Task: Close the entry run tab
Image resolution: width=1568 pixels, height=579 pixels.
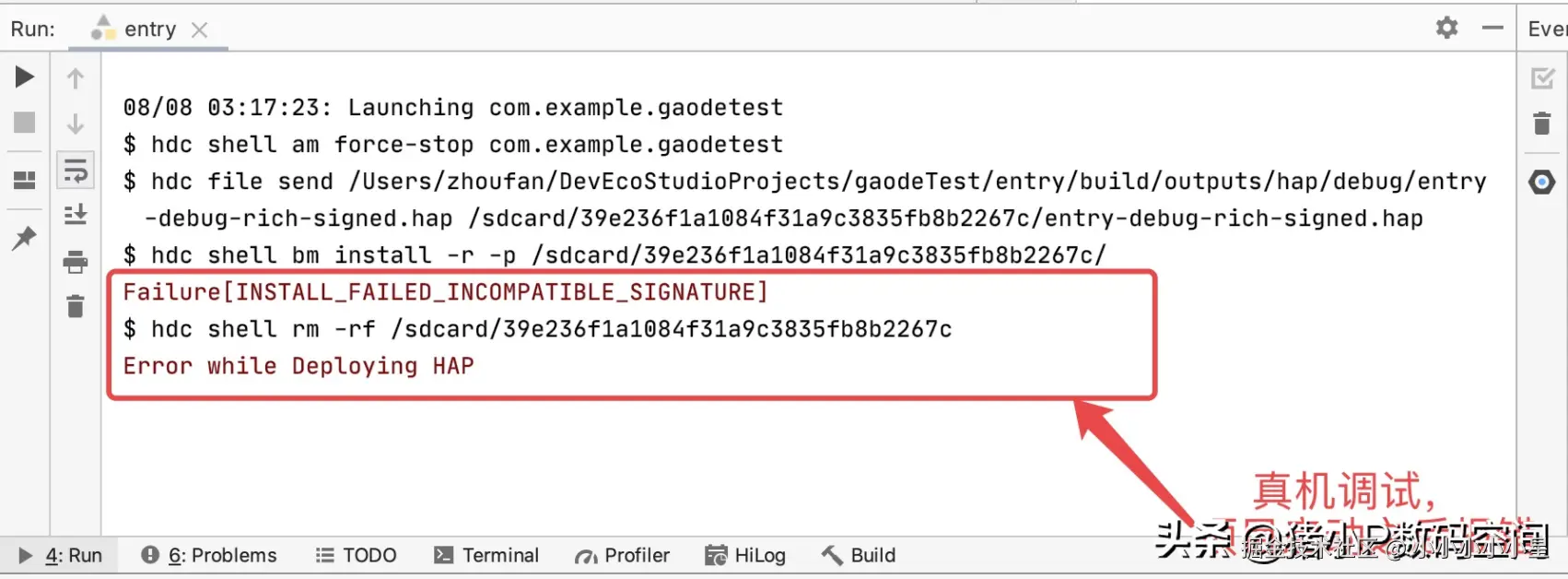Action: click(x=199, y=30)
